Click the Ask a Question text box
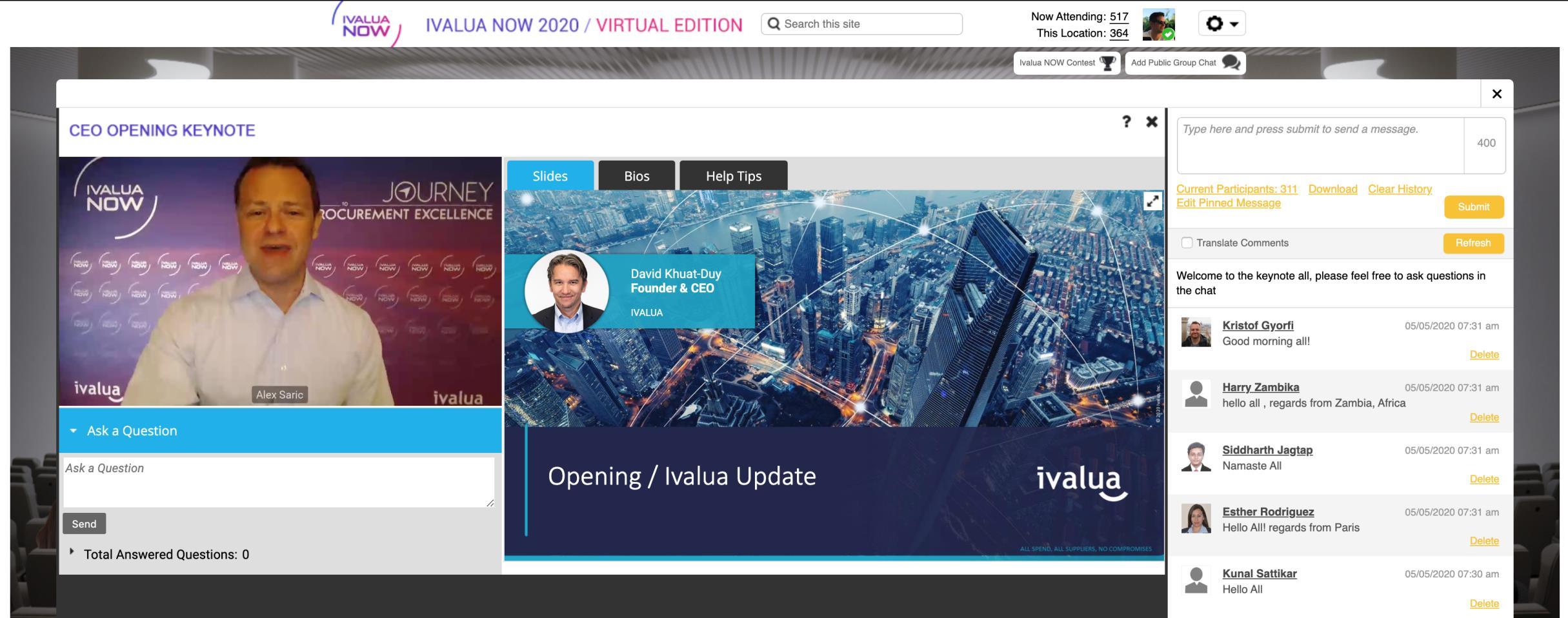The height and width of the screenshot is (618, 1568). [279, 483]
